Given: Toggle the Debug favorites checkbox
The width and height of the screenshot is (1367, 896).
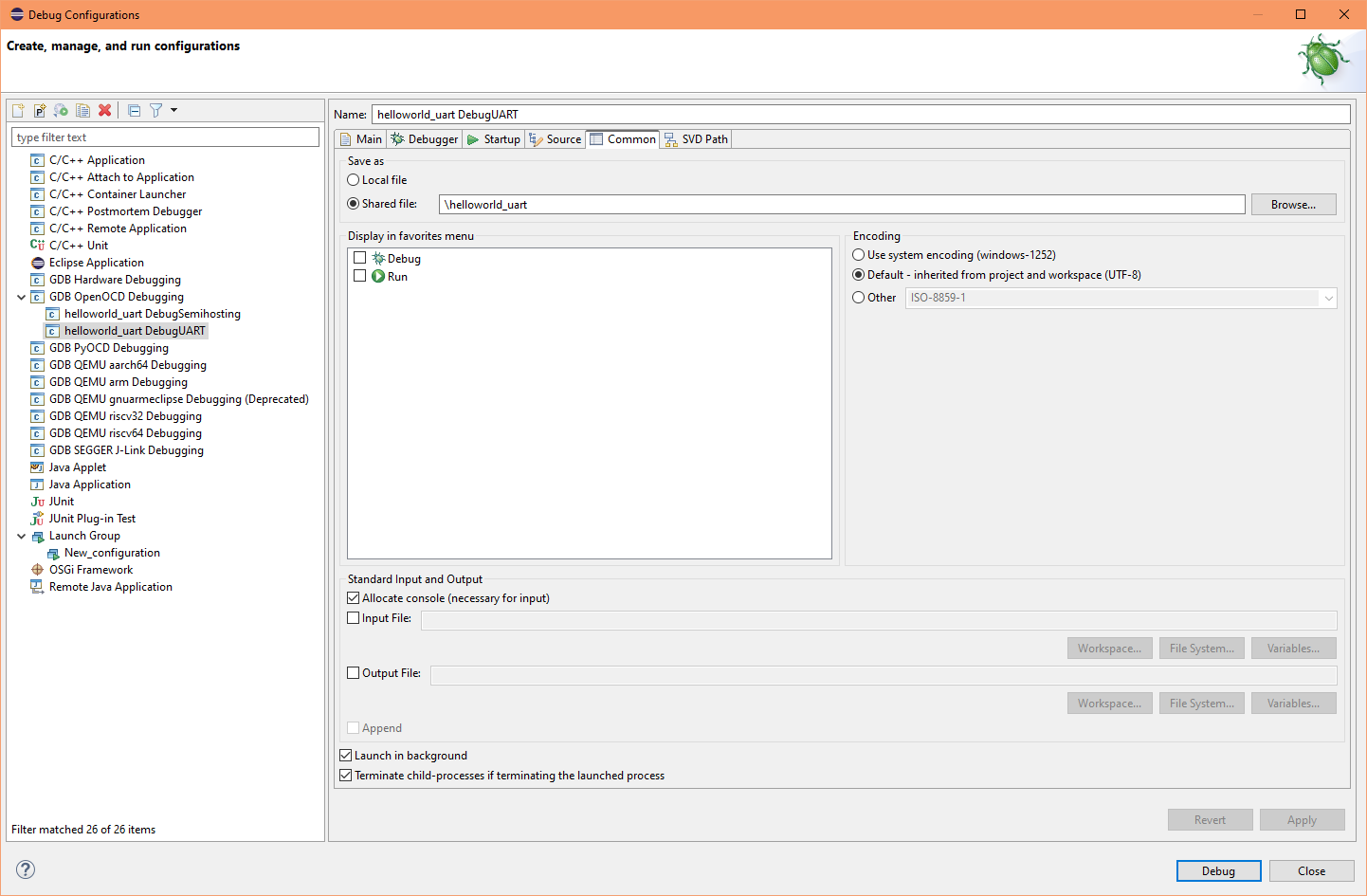Looking at the screenshot, I should point(359,258).
